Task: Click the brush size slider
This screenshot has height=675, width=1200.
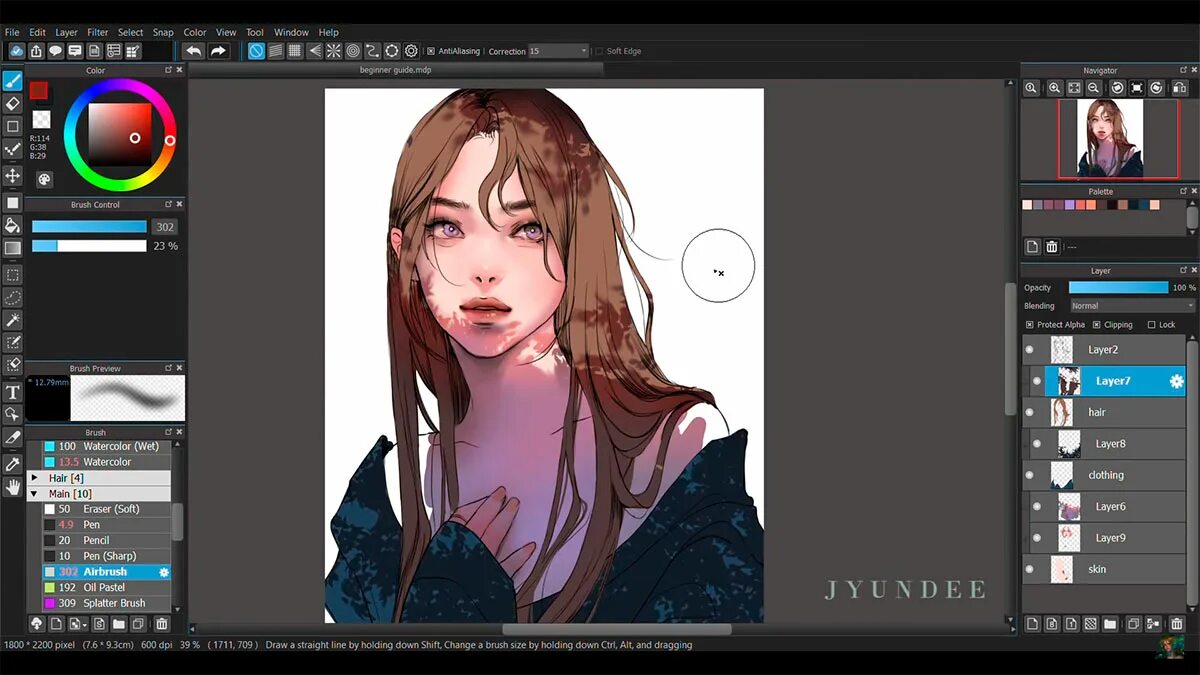Action: point(89,227)
